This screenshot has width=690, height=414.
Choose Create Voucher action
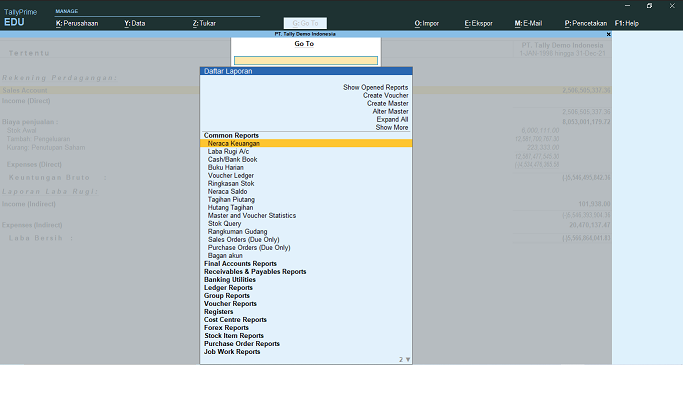[385, 95]
